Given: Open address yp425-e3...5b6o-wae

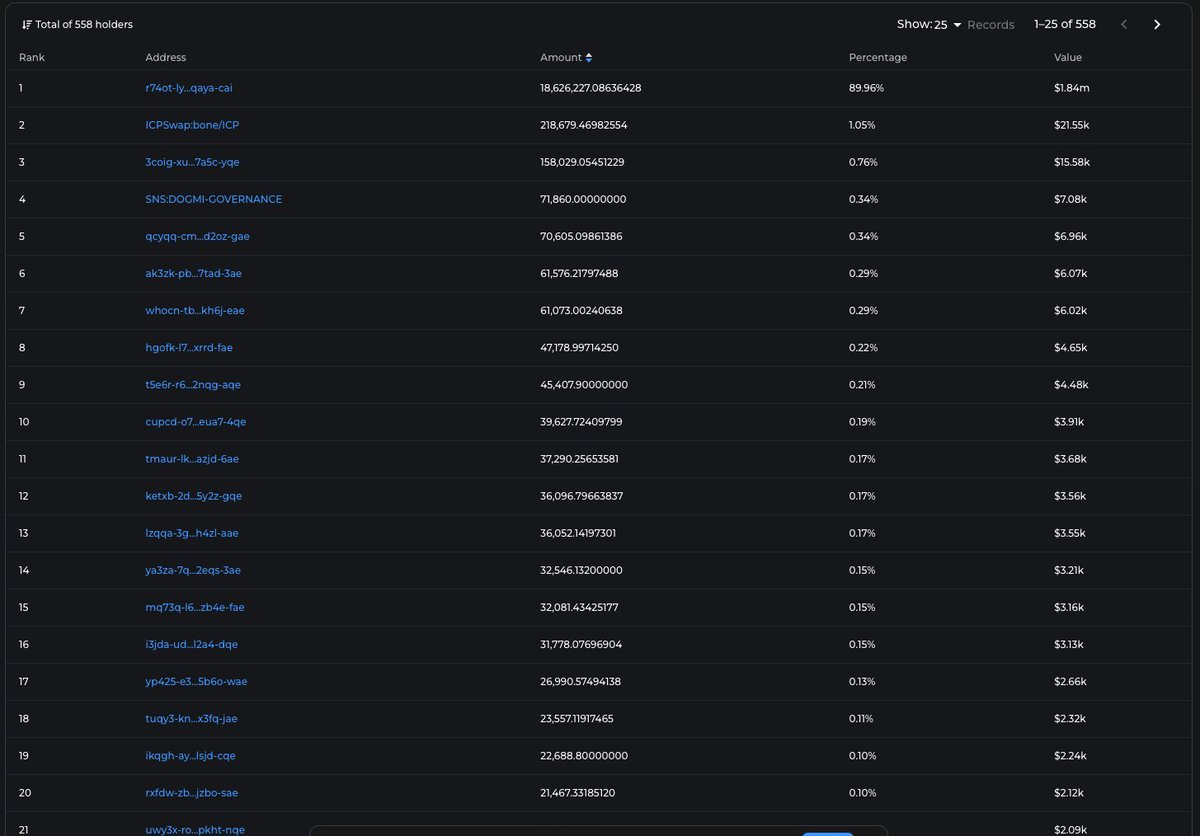Looking at the screenshot, I should point(196,681).
